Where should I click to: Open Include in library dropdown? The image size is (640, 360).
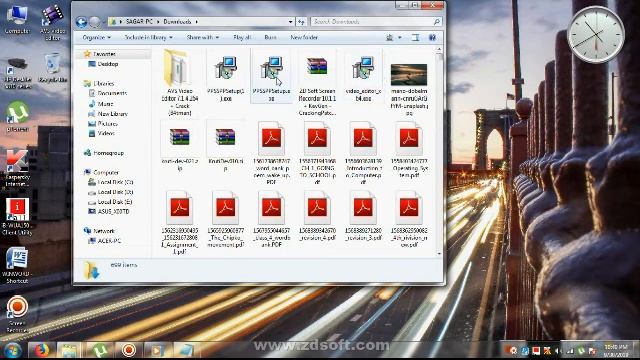click(x=148, y=38)
